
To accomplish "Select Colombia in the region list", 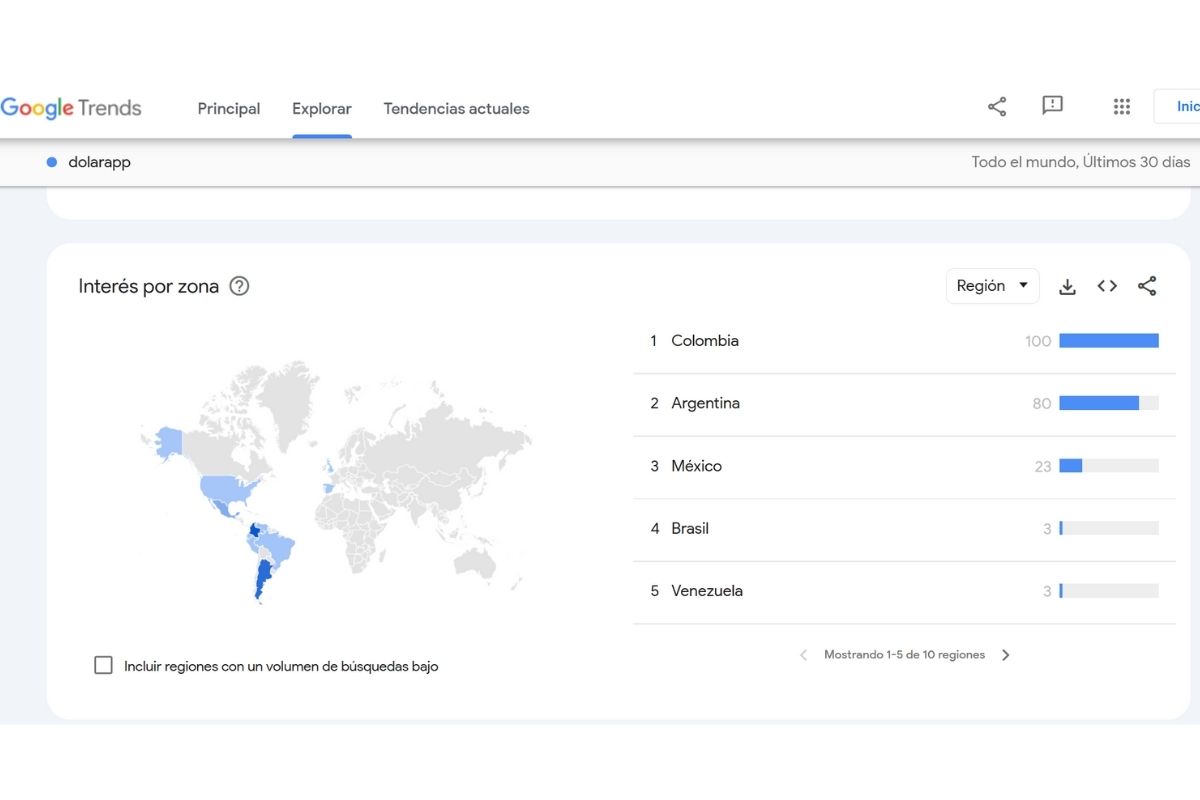I will tap(705, 341).
